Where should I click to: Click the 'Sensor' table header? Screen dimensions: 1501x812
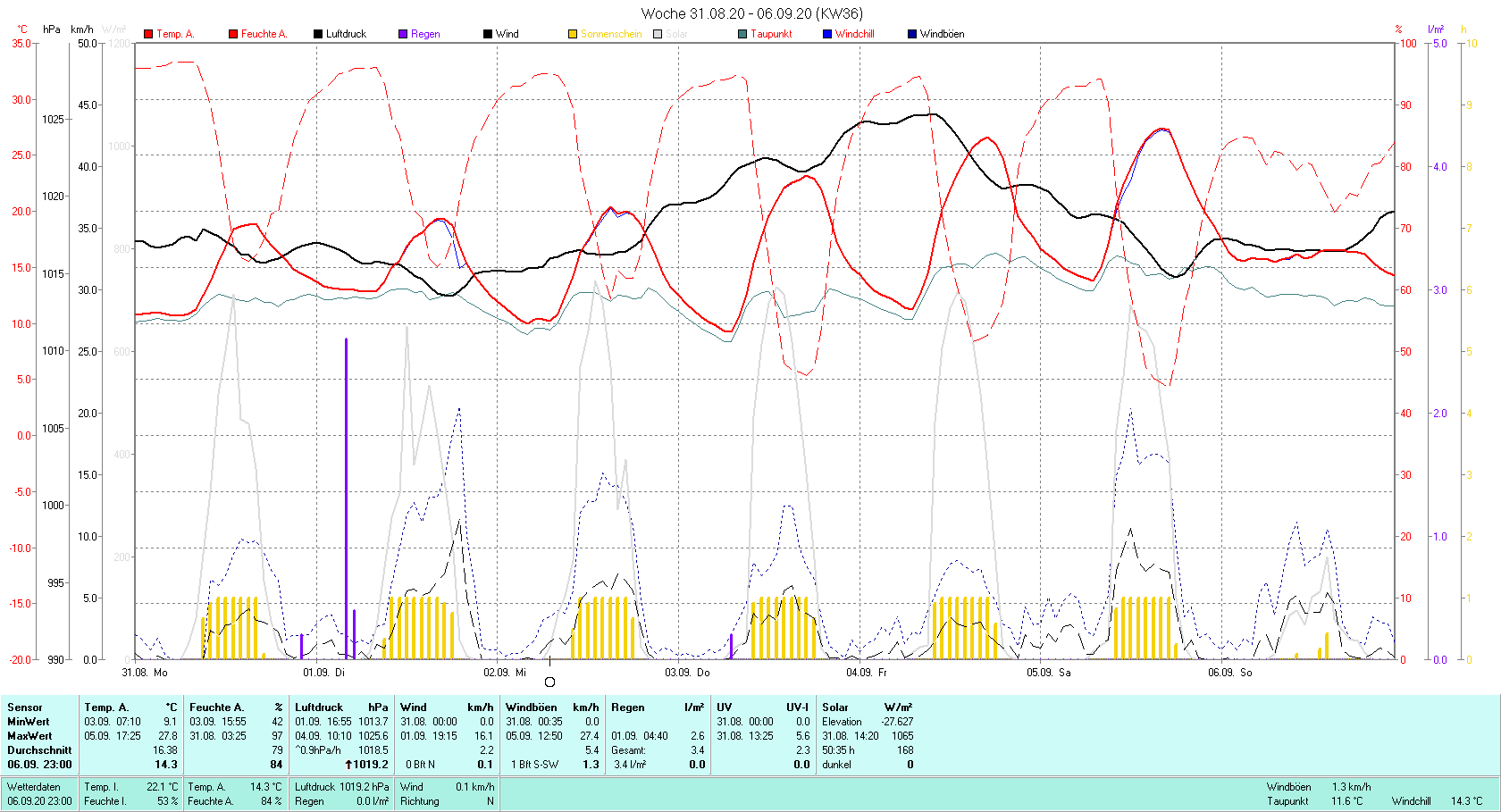[25, 707]
